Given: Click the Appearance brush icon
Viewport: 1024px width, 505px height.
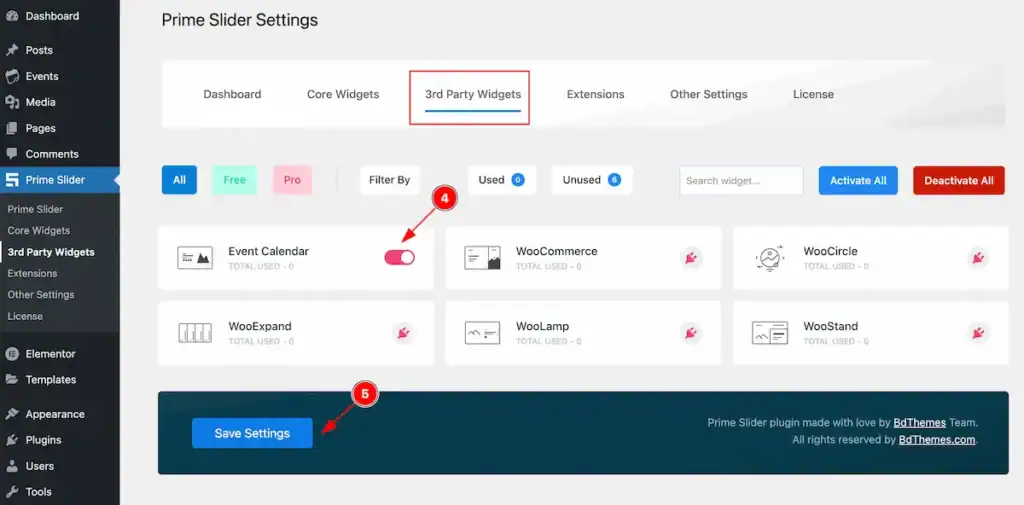Looking at the screenshot, I should tap(12, 414).
